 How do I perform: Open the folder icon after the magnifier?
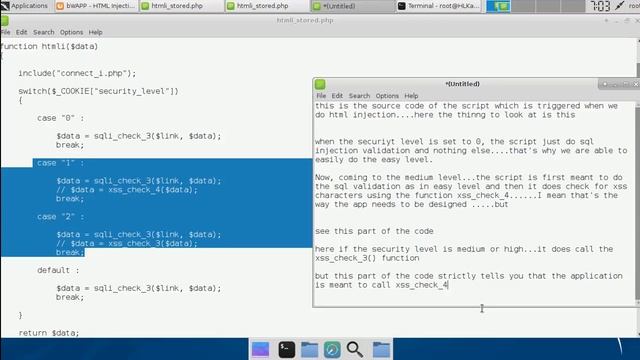click(x=381, y=349)
